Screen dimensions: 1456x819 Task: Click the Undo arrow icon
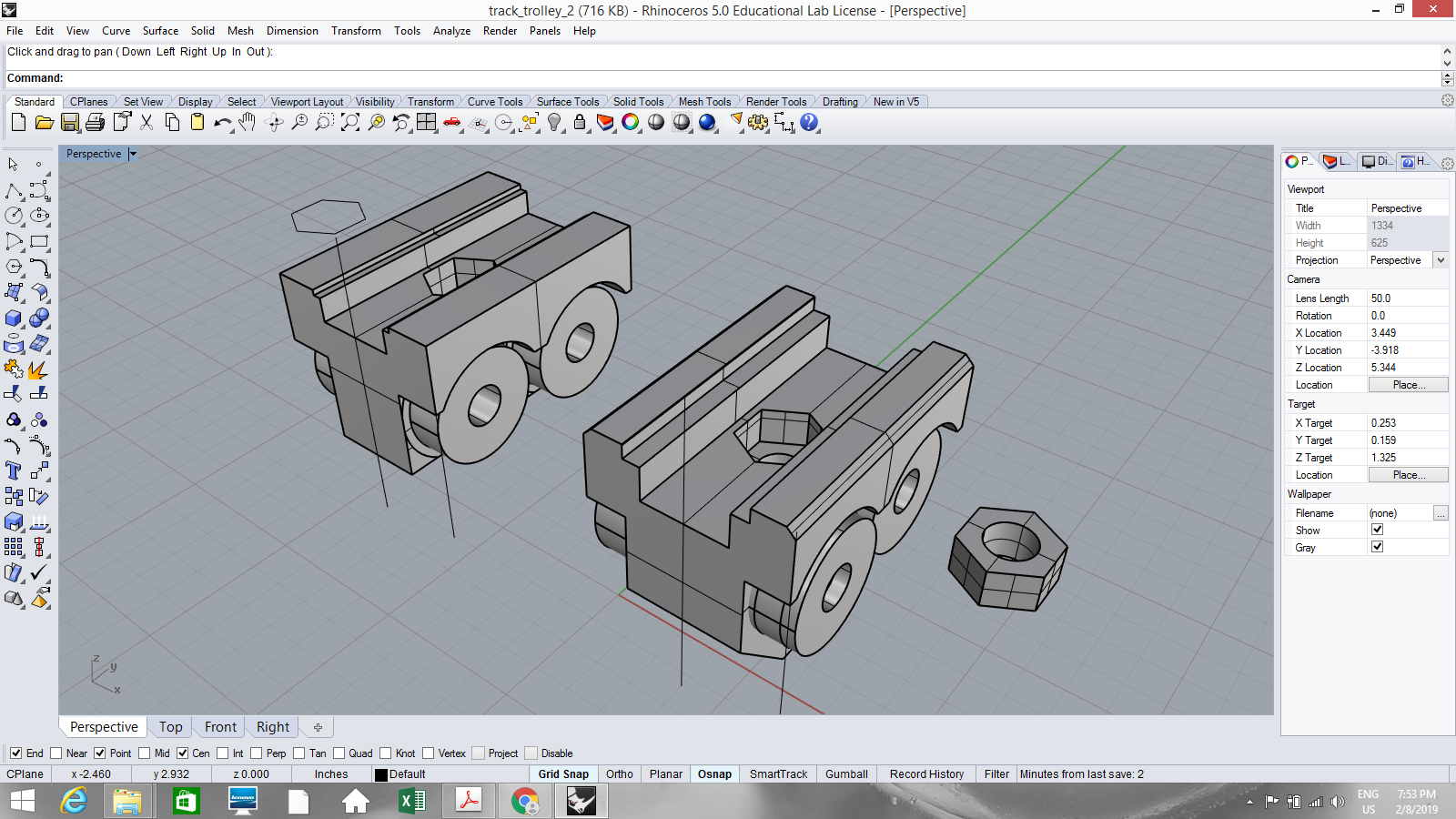(x=223, y=122)
